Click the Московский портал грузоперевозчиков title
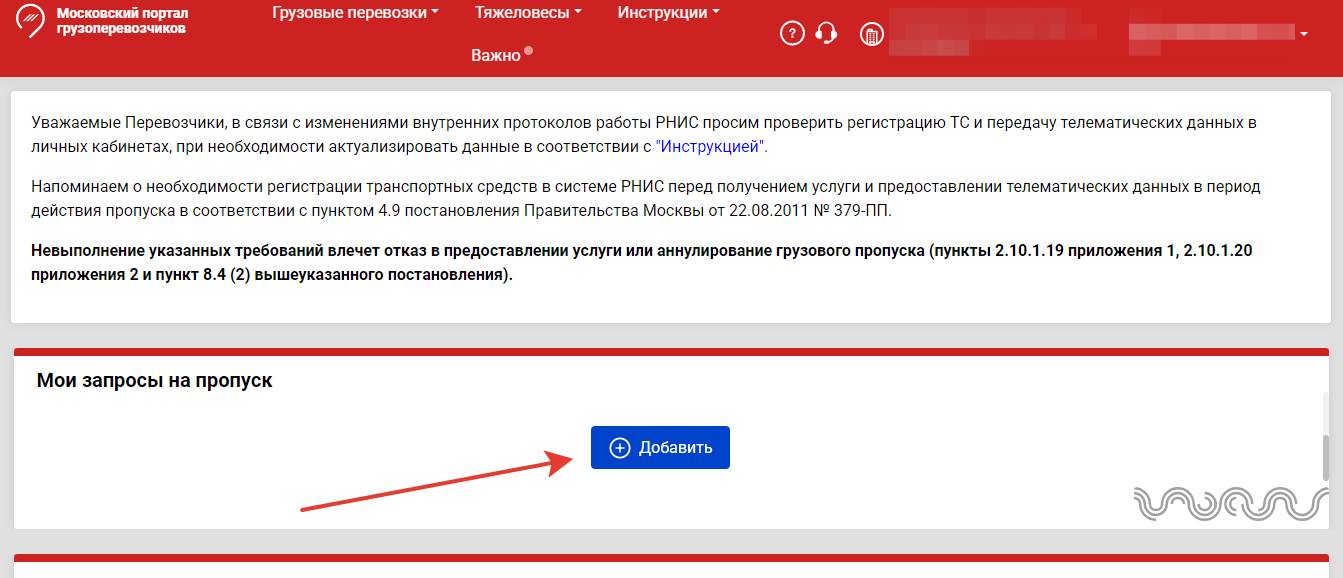 (121, 21)
